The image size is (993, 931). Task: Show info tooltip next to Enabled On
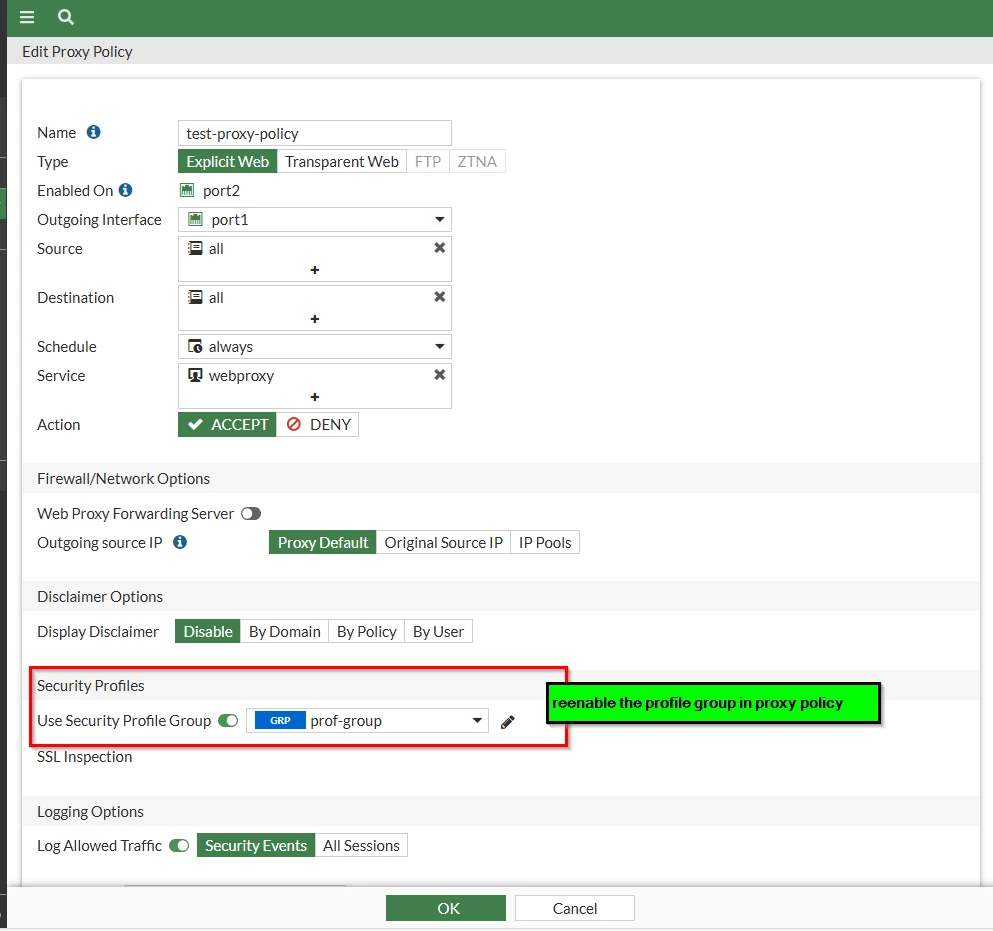(x=126, y=190)
